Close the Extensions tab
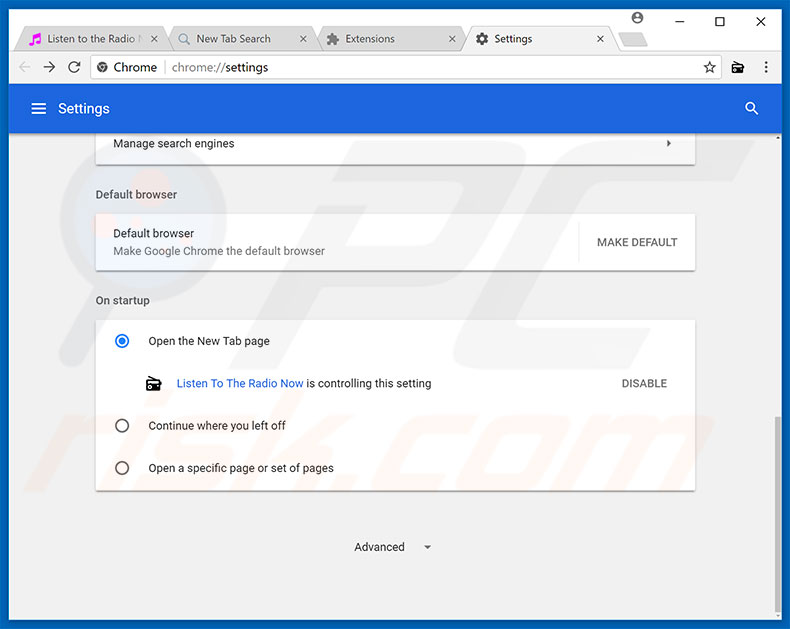Image resolution: width=790 pixels, height=629 pixels. 452,39
